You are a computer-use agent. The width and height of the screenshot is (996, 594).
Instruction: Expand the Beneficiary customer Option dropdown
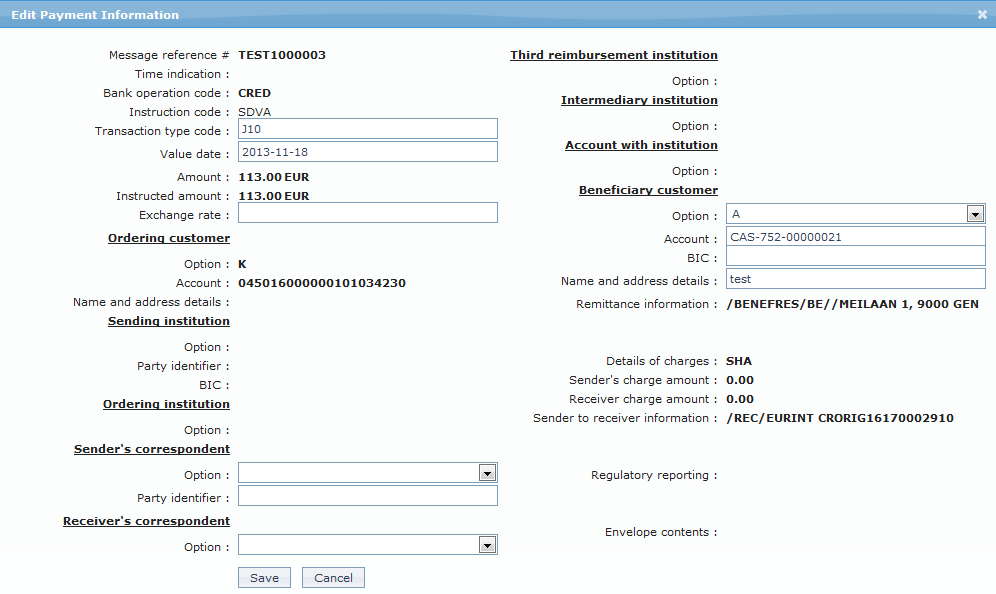pos(974,212)
